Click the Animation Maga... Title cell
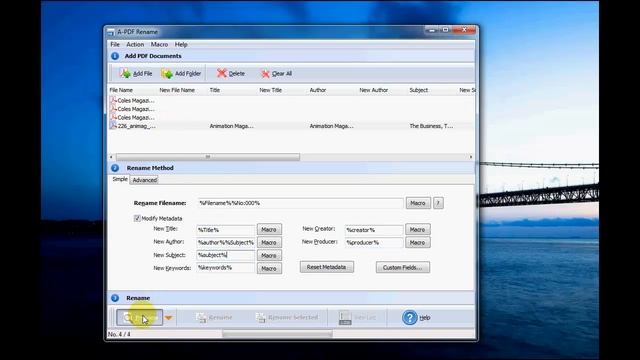 231,126
